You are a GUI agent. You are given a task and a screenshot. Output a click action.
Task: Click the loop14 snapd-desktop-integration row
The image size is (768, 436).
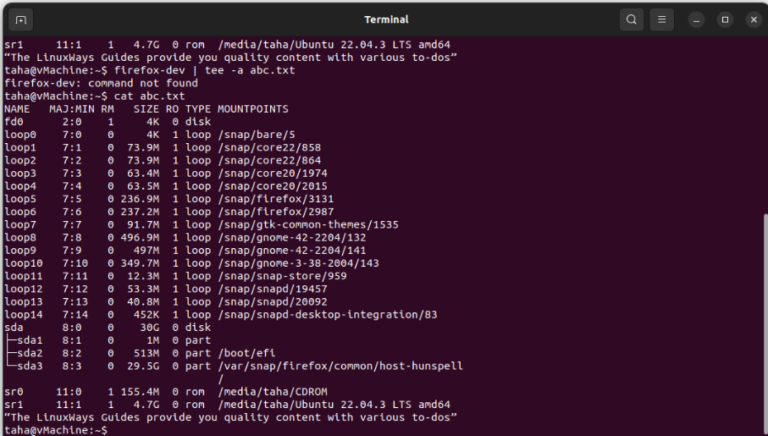pos(220,315)
